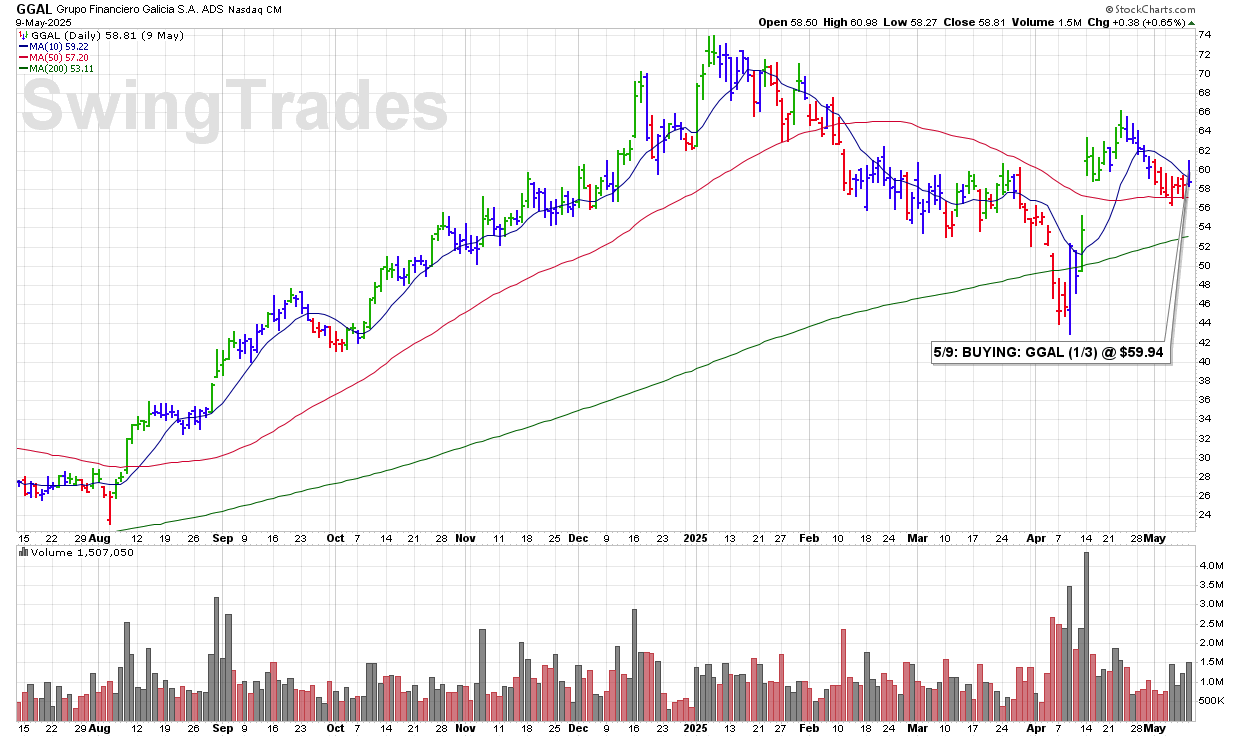Click the copyright symbol before StockCharts.com
Viewport: 1240px width, 737px height.
coord(1110,9)
